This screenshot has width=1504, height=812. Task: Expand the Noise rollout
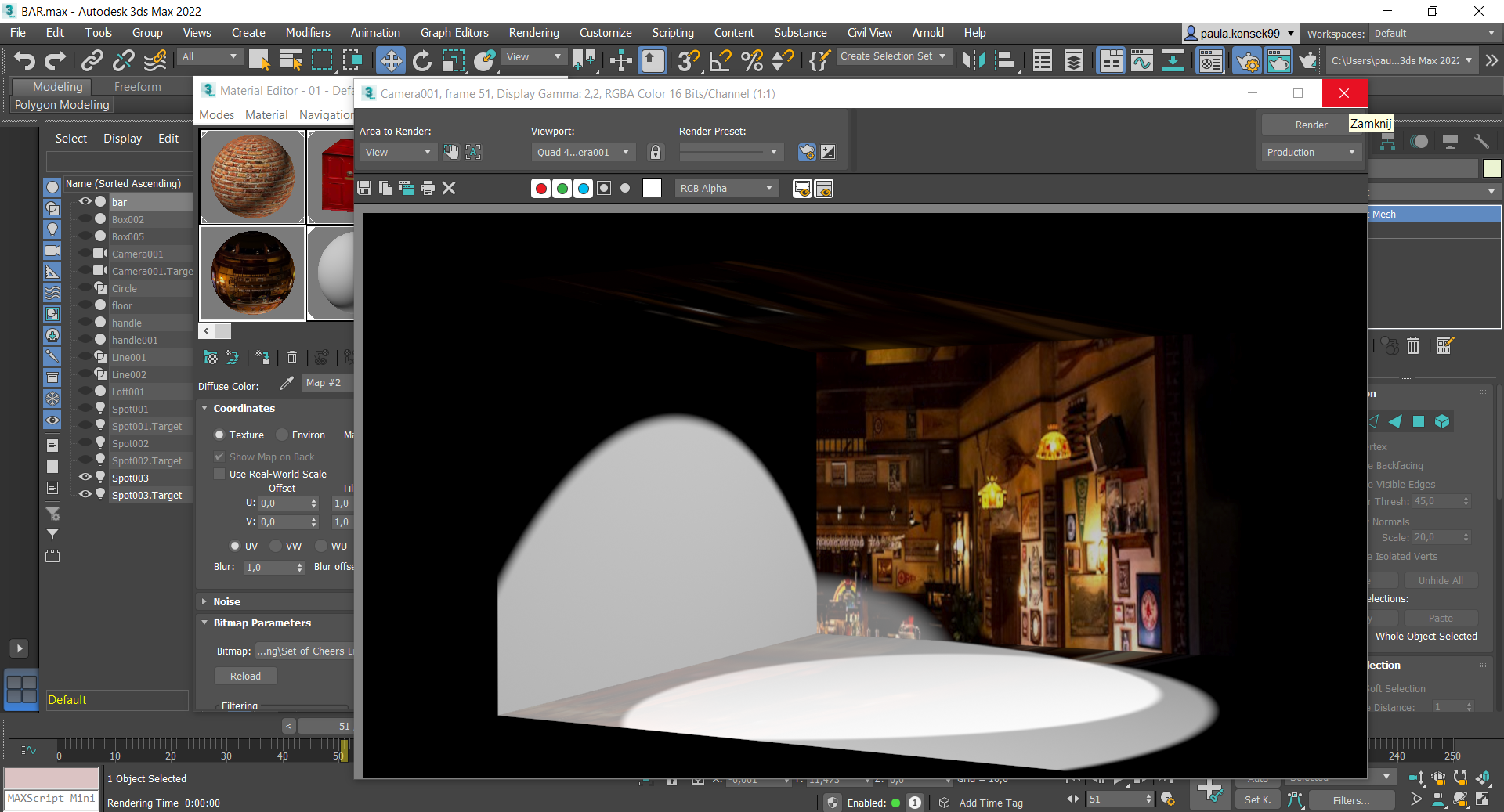tap(205, 601)
